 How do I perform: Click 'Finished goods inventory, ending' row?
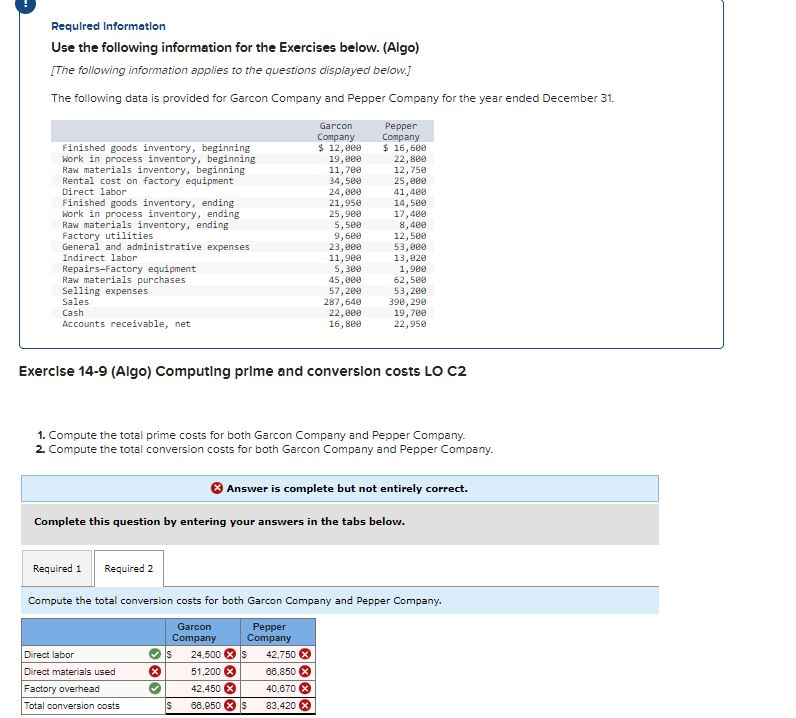(243, 203)
